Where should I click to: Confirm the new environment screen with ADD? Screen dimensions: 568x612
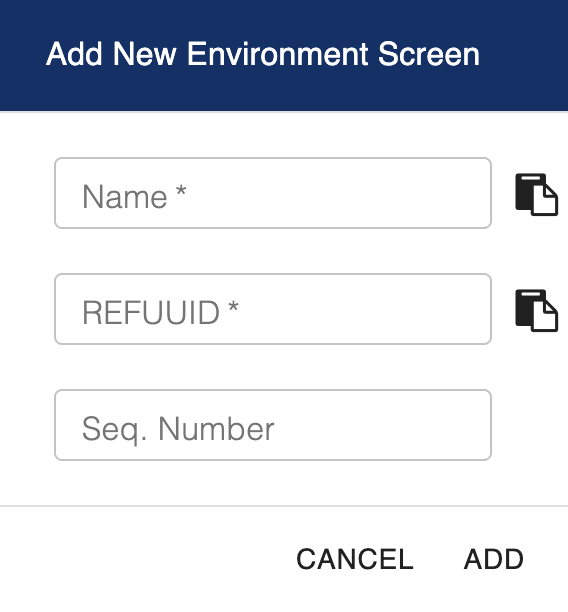click(493, 559)
